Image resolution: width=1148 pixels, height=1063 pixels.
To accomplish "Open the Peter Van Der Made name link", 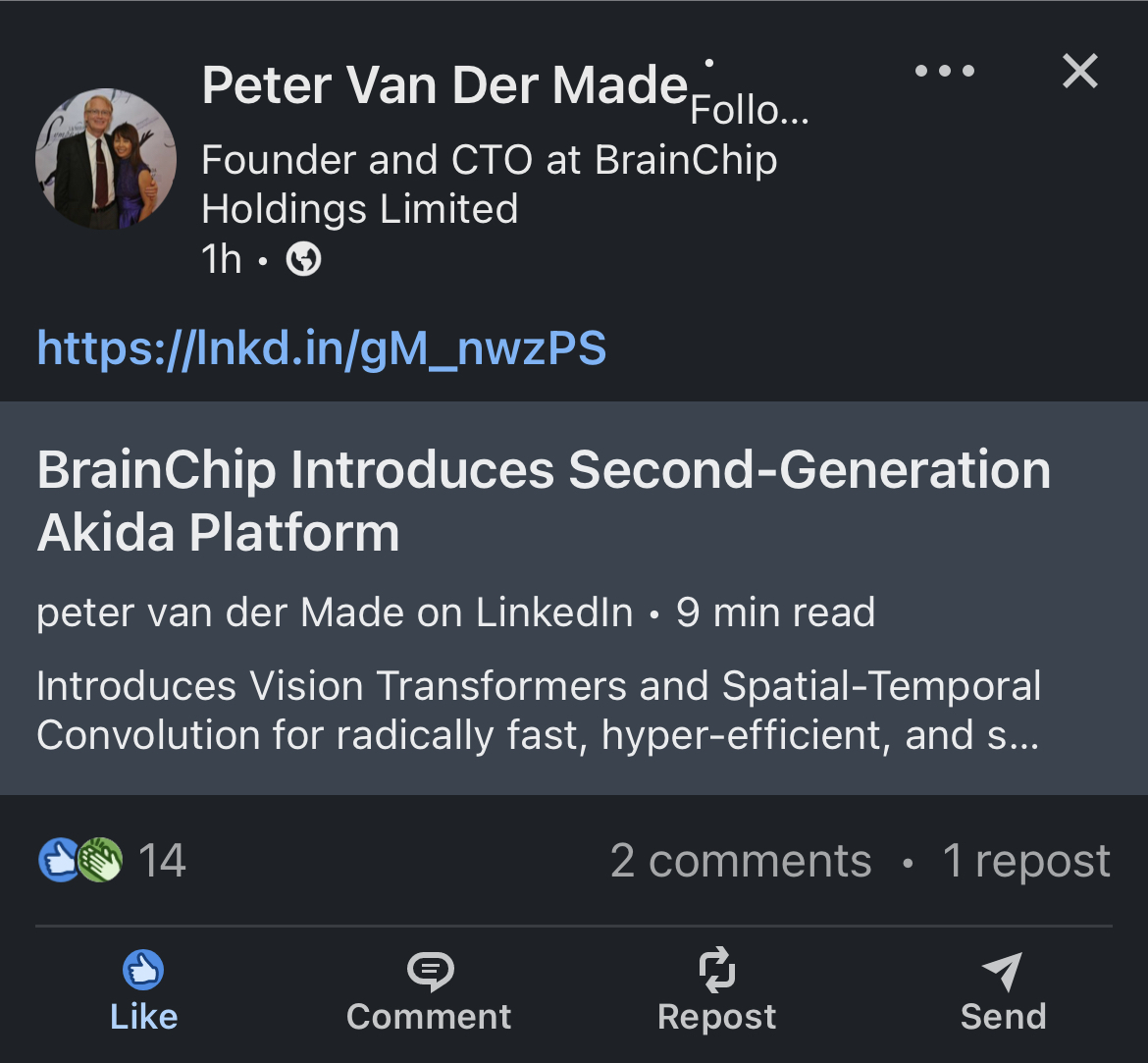I will coord(444,85).
